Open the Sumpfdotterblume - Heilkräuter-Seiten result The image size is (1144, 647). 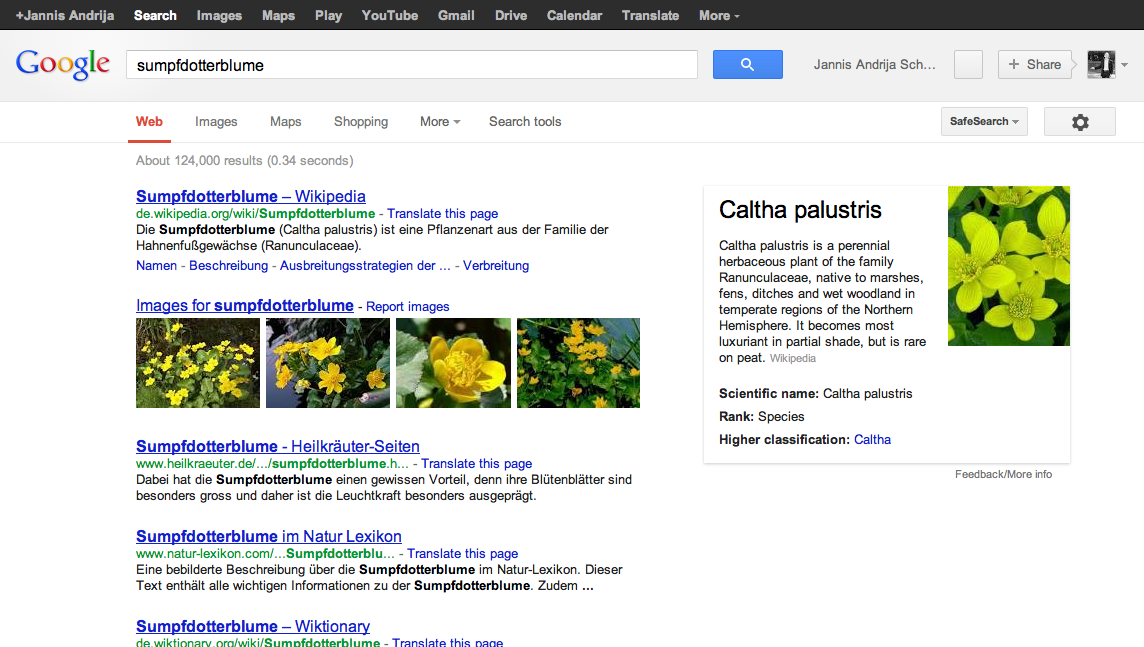tap(277, 446)
